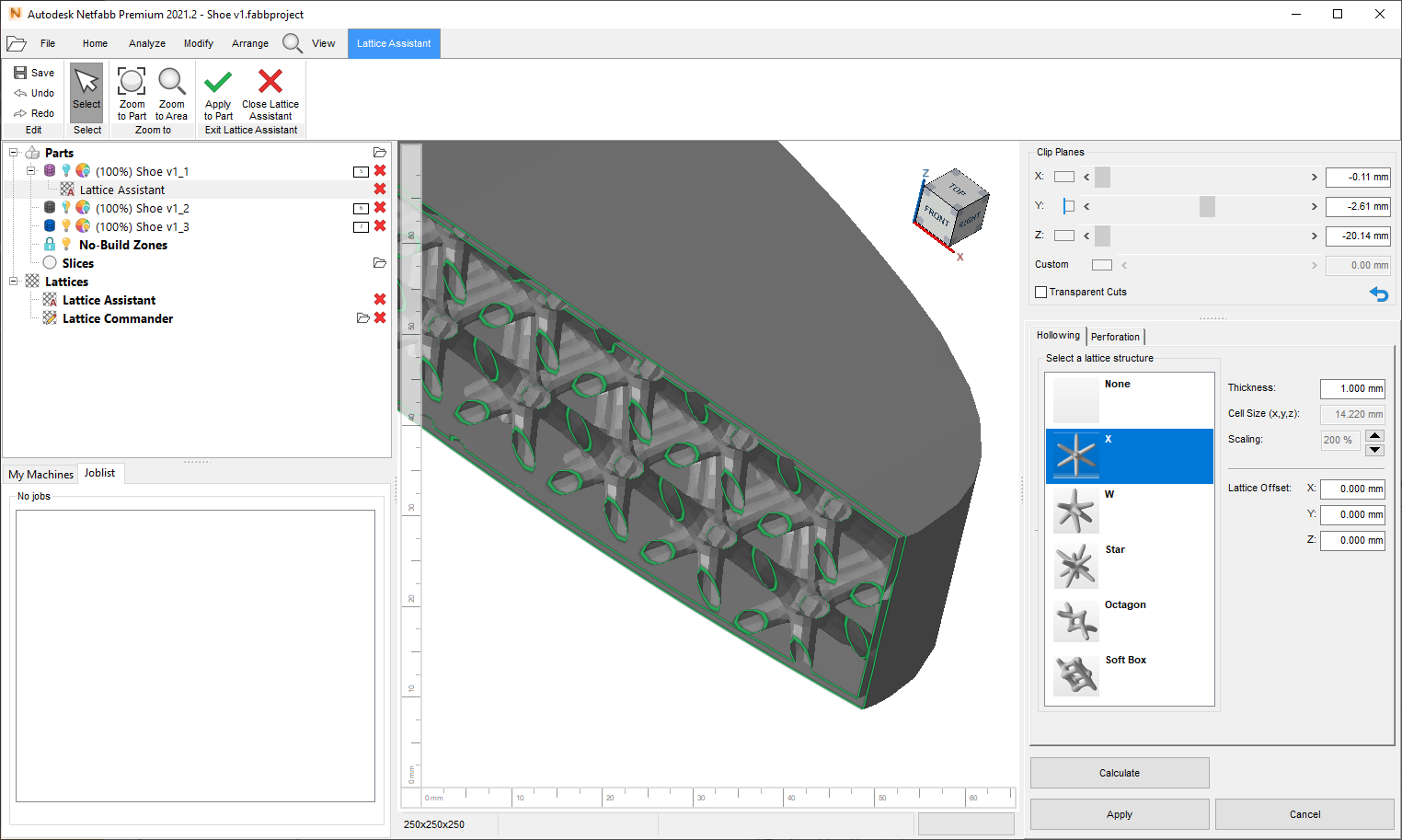1402x840 pixels.
Task: Click the bottom Apply button
Action: tap(1120, 814)
